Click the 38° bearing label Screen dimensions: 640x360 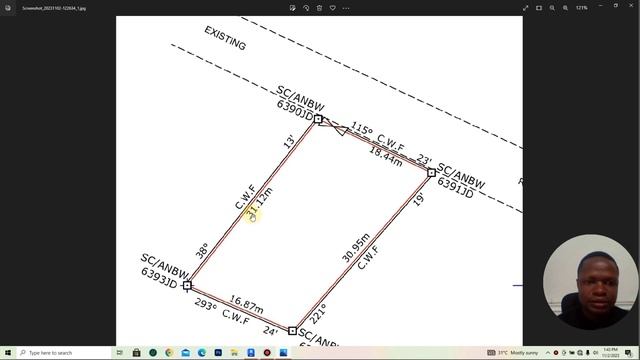pyautogui.click(x=202, y=251)
